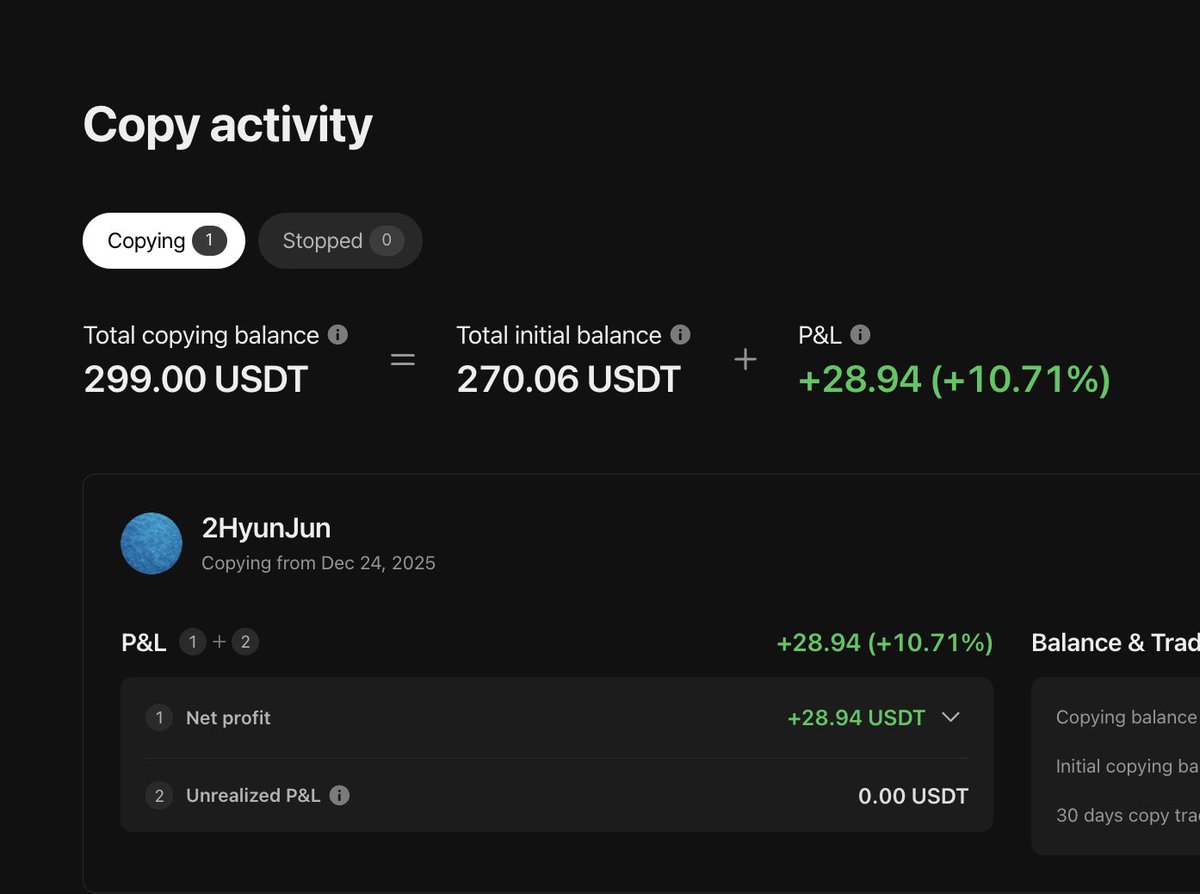Image resolution: width=1200 pixels, height=894 pixels.
Task: Click the step 1 badge beside Net profit
Action: click(x=159, y=718)
